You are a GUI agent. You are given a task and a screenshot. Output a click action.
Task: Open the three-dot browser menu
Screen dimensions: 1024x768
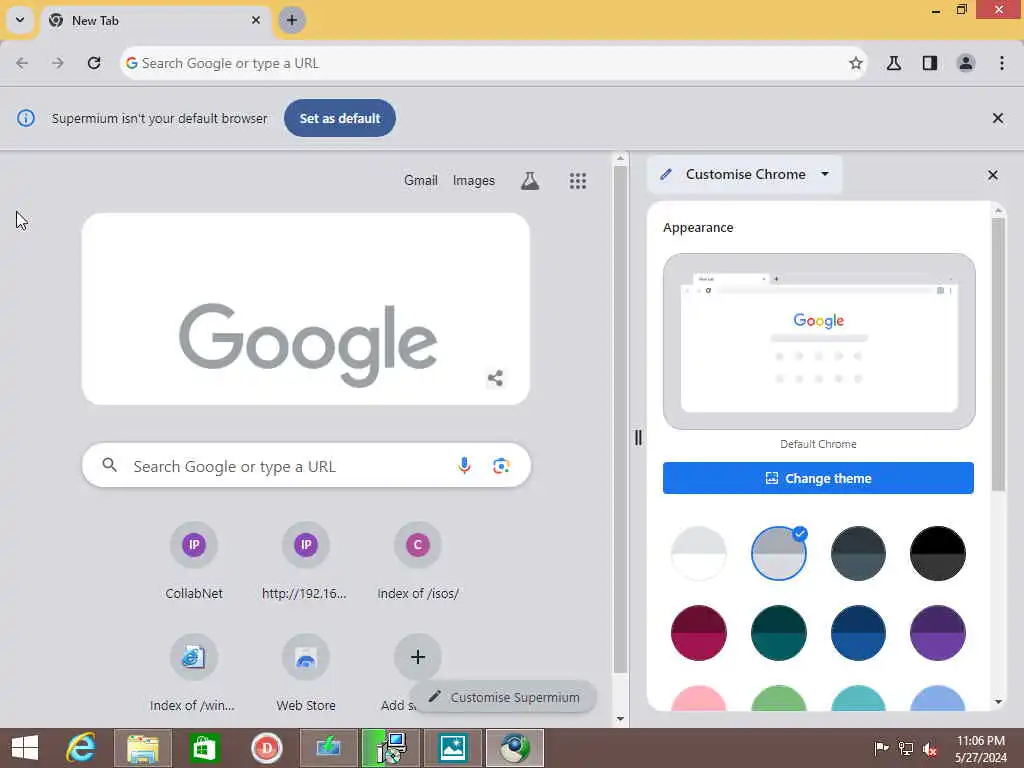point(1002,63)
